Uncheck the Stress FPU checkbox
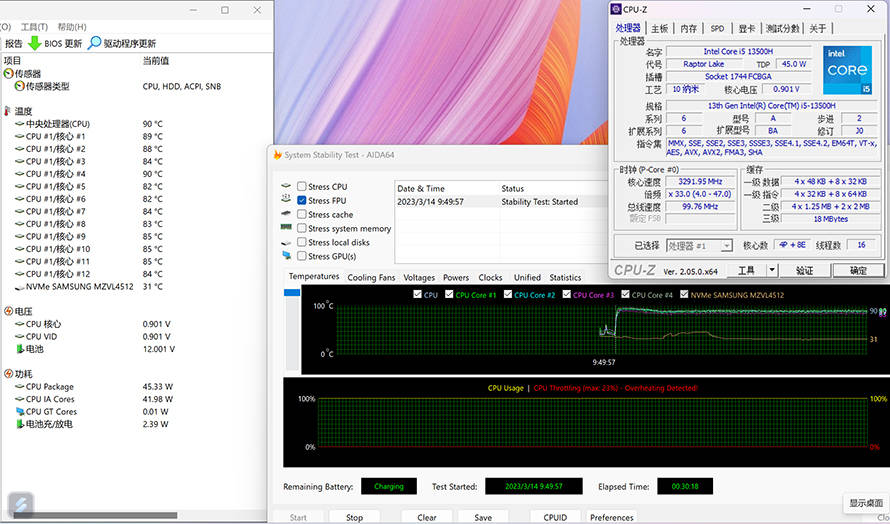890x524 pixels. pyautogui.click(x=302, y=200)
